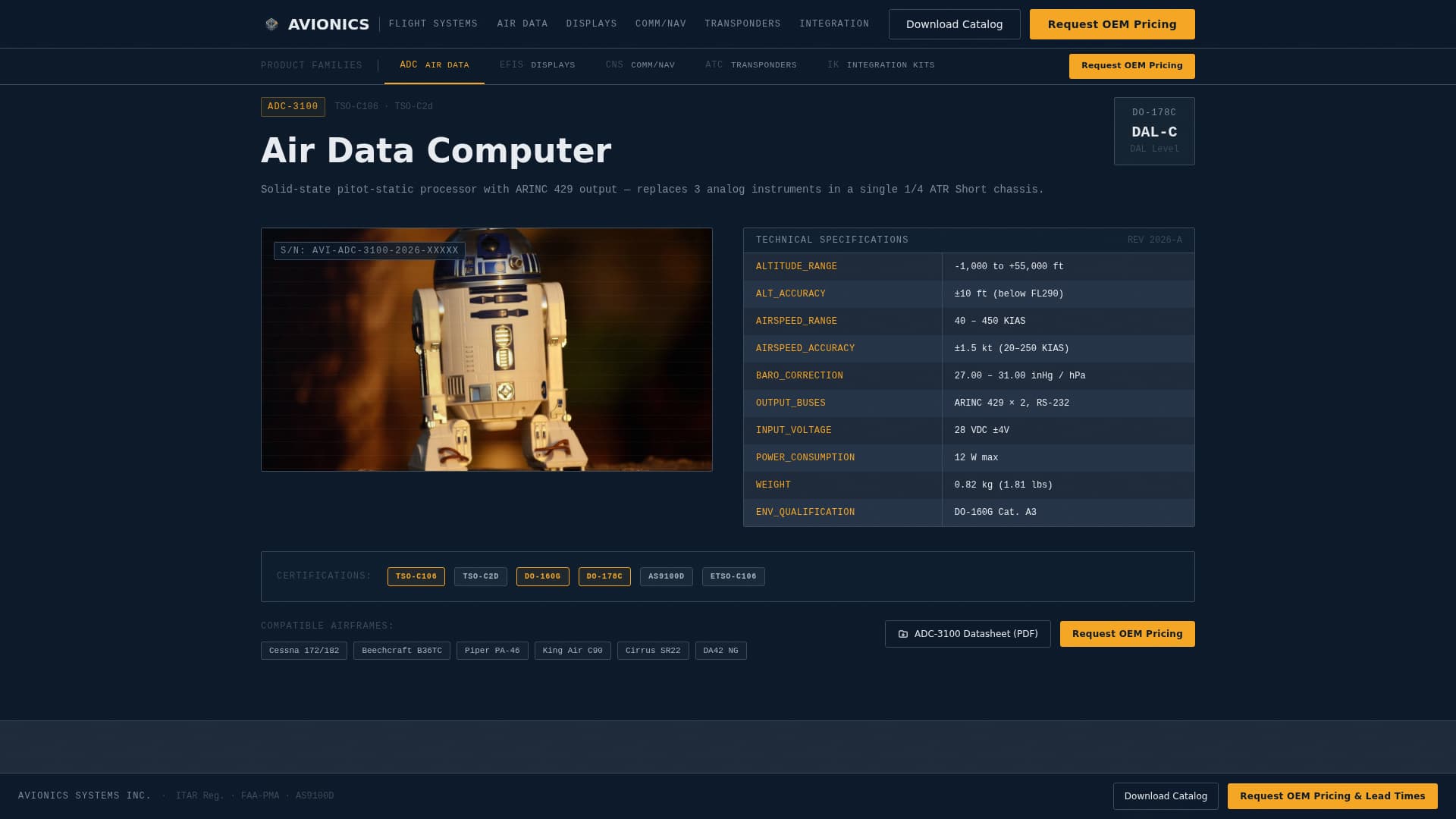Open the FLIGHT SYSTEMS menu item
Viewport: 1456px width, 819px height.
[x=433, y=24]
